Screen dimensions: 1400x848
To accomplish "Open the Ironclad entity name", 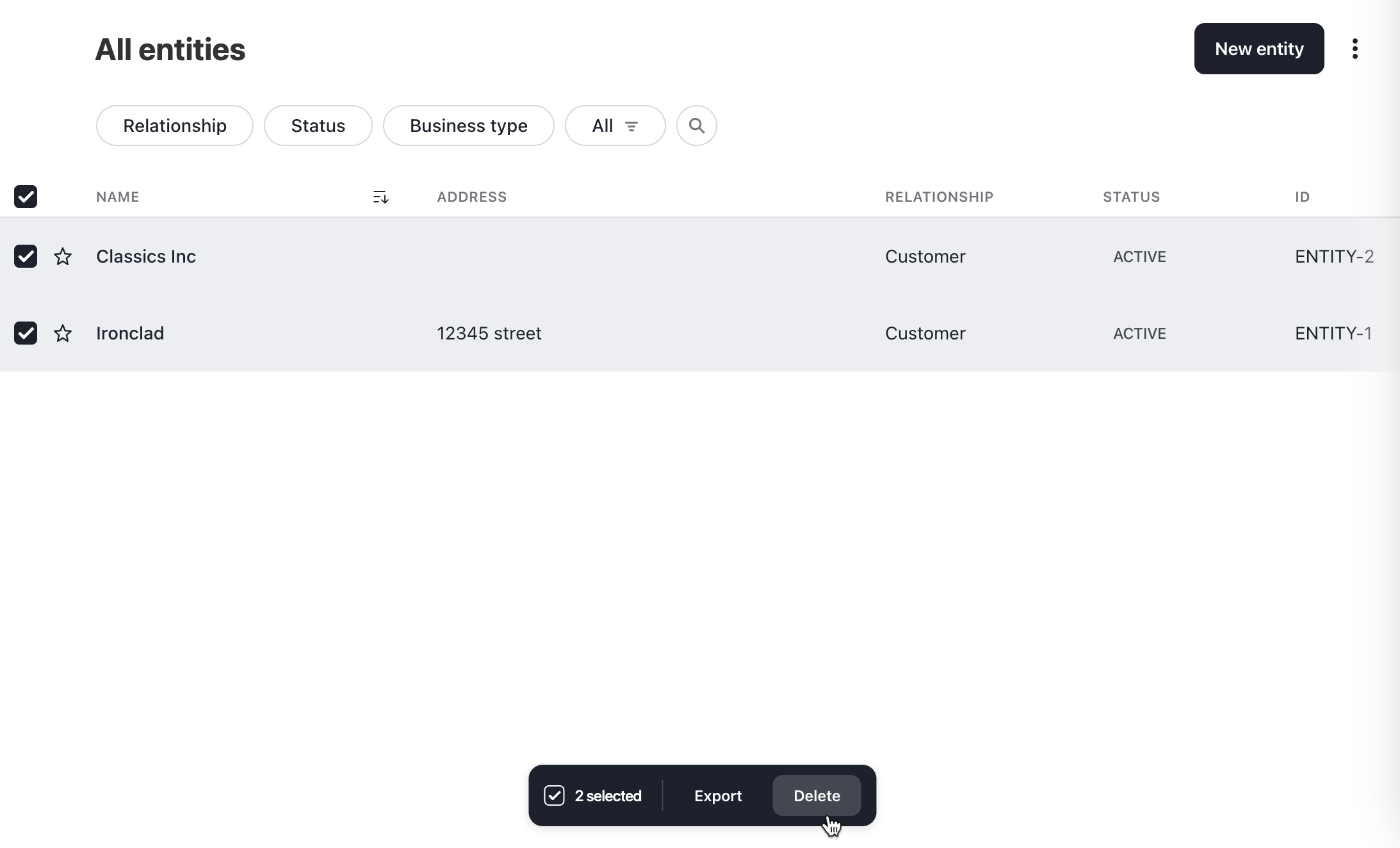I will pyautogui.click(x=130, y=334).
